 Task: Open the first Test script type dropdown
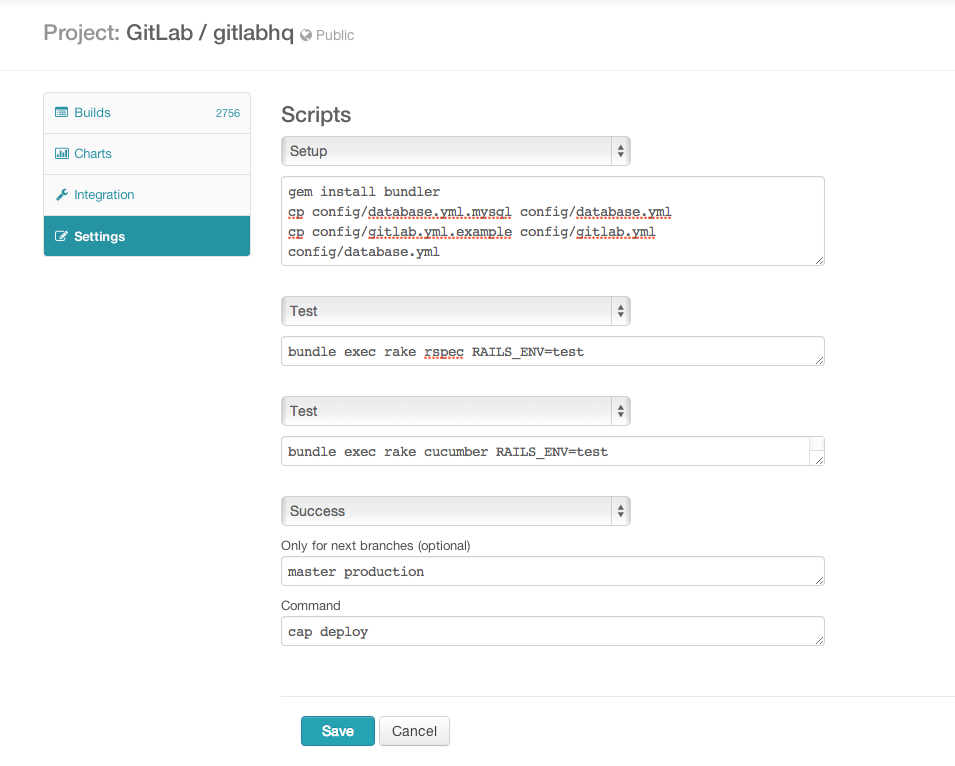pos(456,311)
